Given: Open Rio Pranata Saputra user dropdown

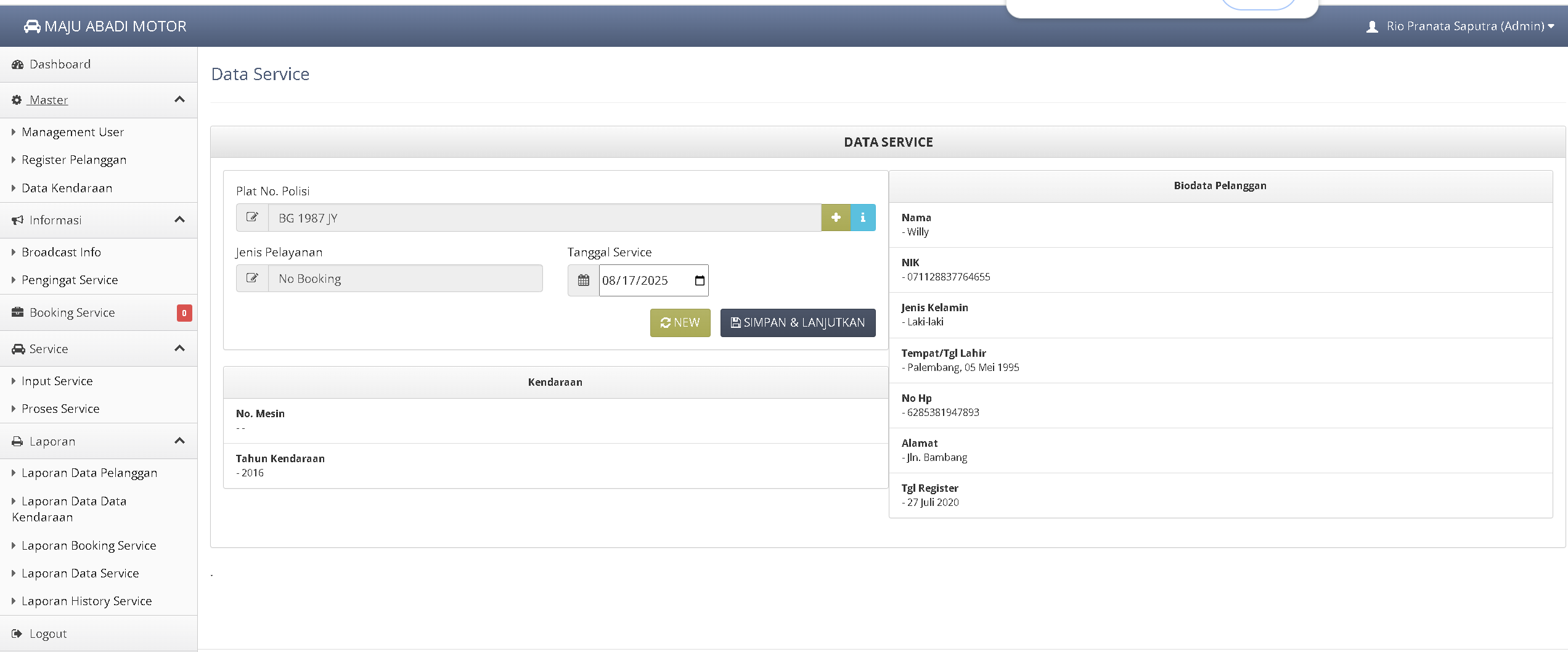Looking at the screenshot, I should click(1461, 26).
